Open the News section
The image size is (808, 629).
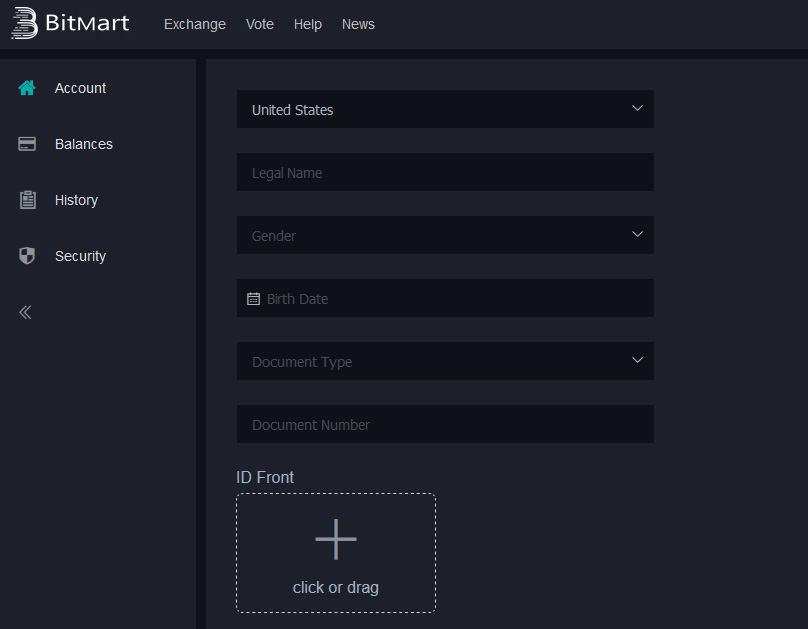pyautogui.click(x=358, y=24)
